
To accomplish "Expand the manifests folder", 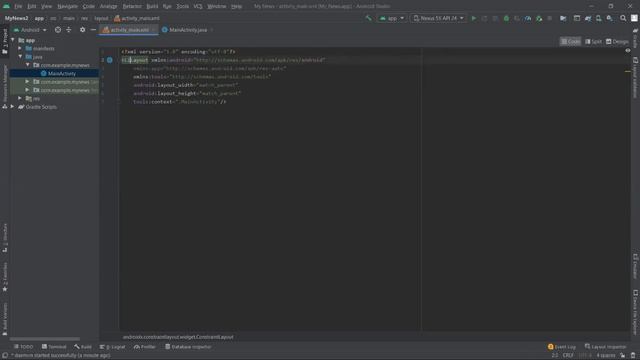I will pos(20,49).
